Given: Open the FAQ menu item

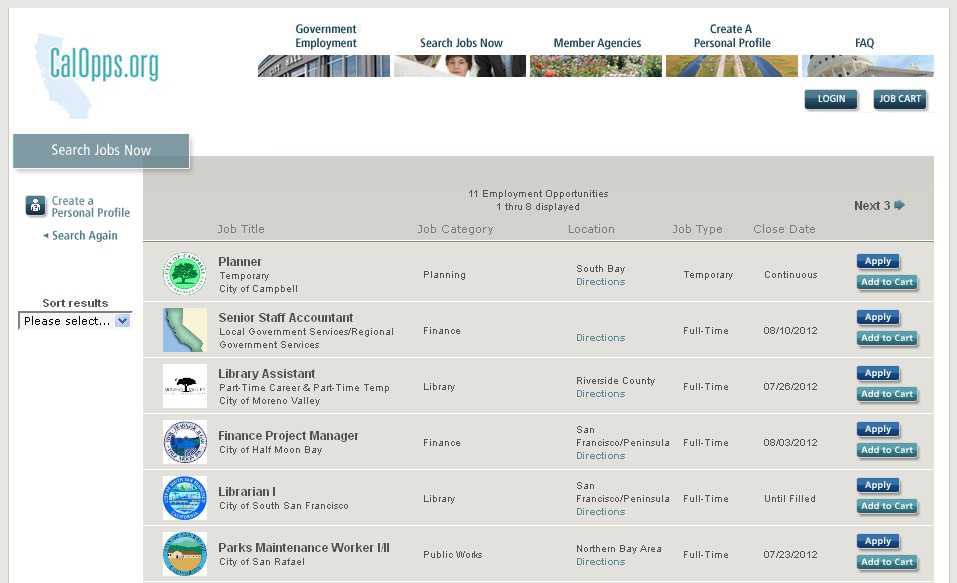Looking at the screenshot, I should (x=864, y=43).
